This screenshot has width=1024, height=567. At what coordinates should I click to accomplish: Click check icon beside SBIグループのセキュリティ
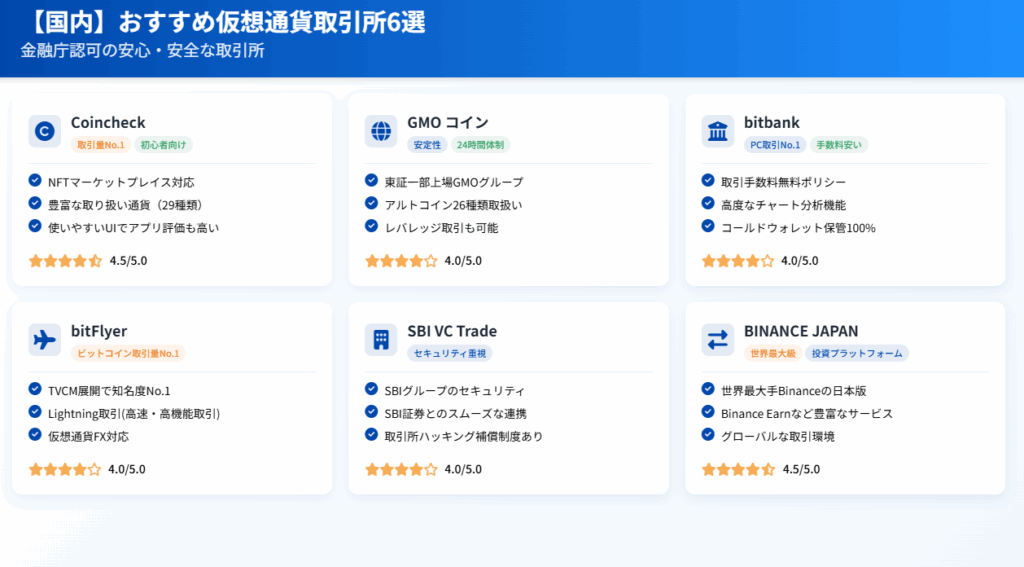pyautogui.click(x=372, y=389)
